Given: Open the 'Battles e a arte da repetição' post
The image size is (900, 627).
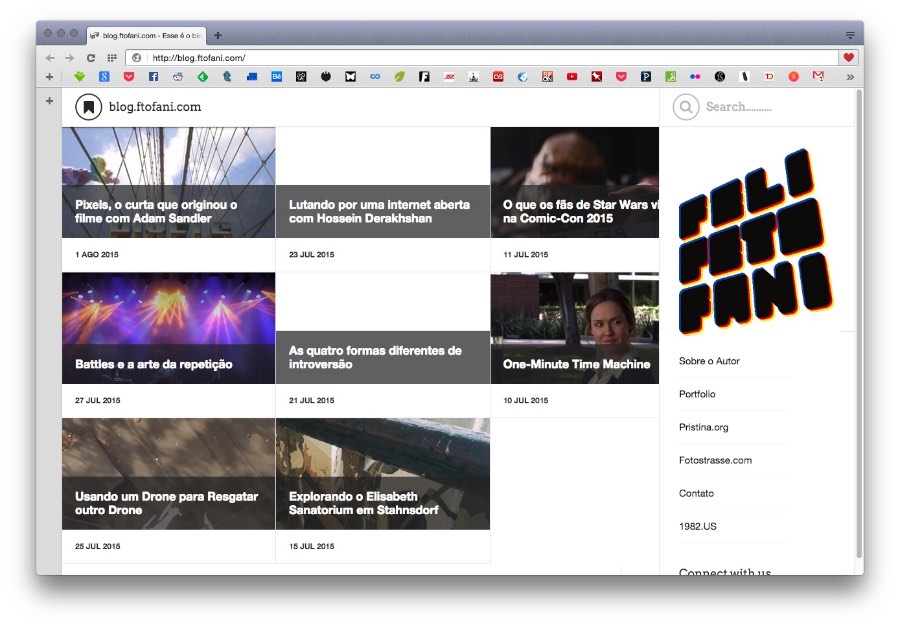Looking at the screenshot, I should [154, 364].
